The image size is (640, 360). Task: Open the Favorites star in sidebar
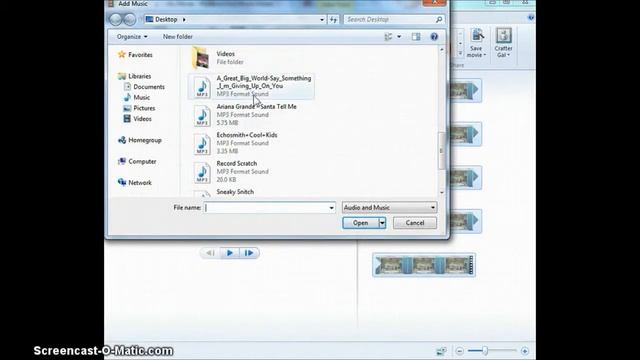tap(122, 54)
